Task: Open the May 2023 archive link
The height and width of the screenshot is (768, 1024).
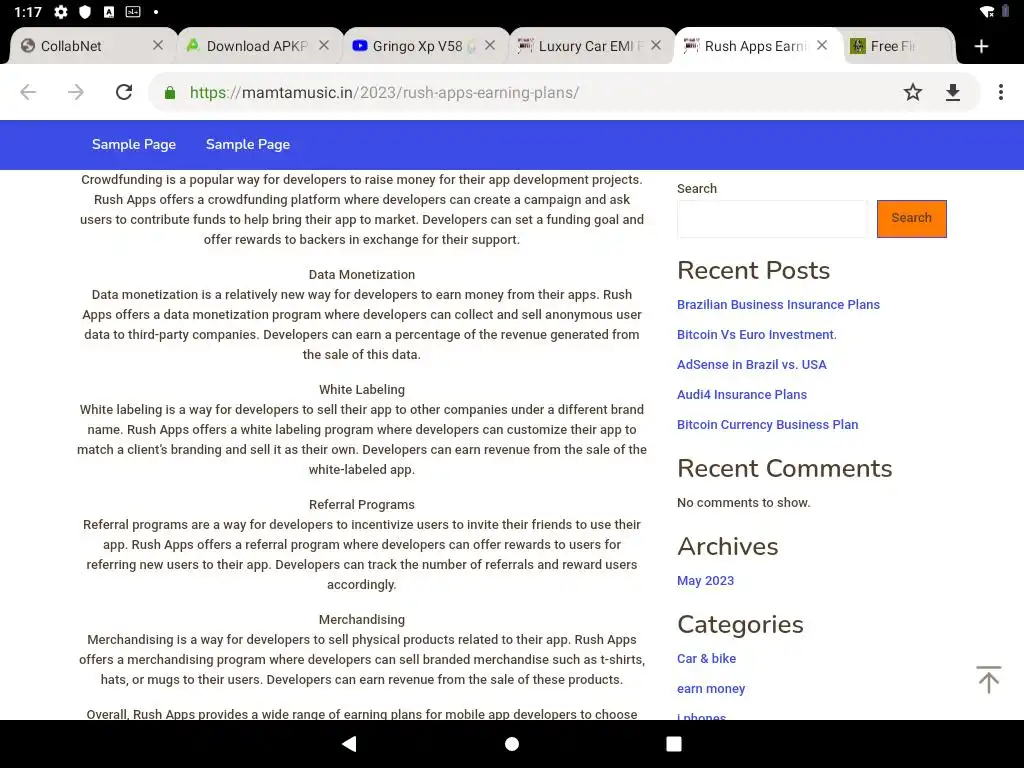Action: 705,581
